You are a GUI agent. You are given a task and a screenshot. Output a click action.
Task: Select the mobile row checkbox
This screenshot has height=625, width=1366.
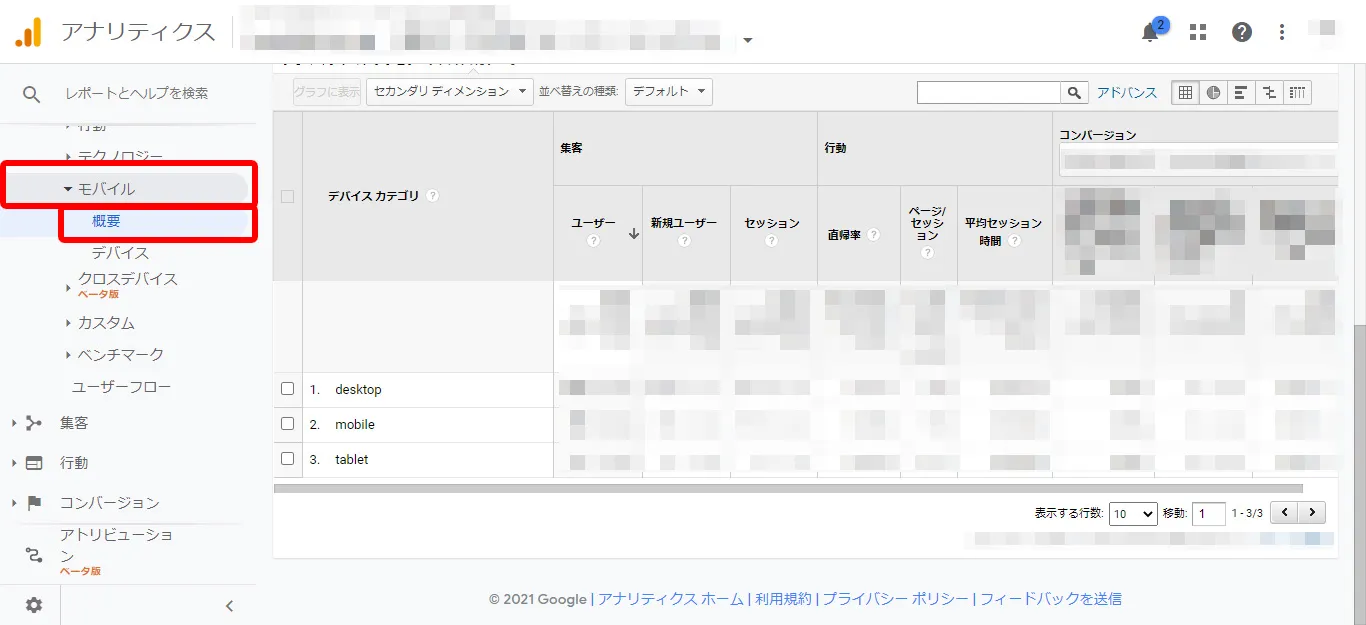(x=287, y=424)
